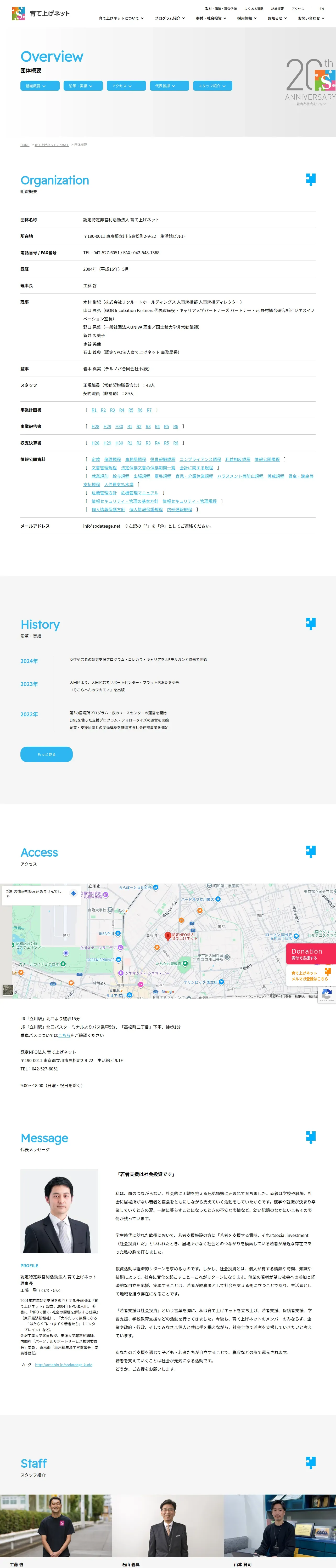The image size is (336, 1568).
Task: Expand the 育て上げネットについて menu
Action: pos(121,18)
